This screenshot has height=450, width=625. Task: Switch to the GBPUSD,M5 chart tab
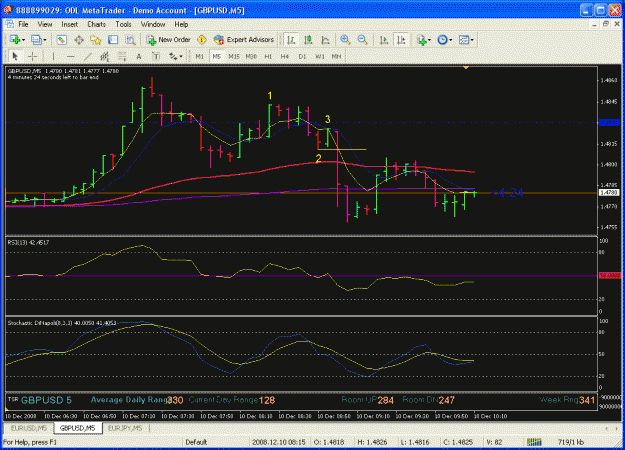(x=77, y=428)
